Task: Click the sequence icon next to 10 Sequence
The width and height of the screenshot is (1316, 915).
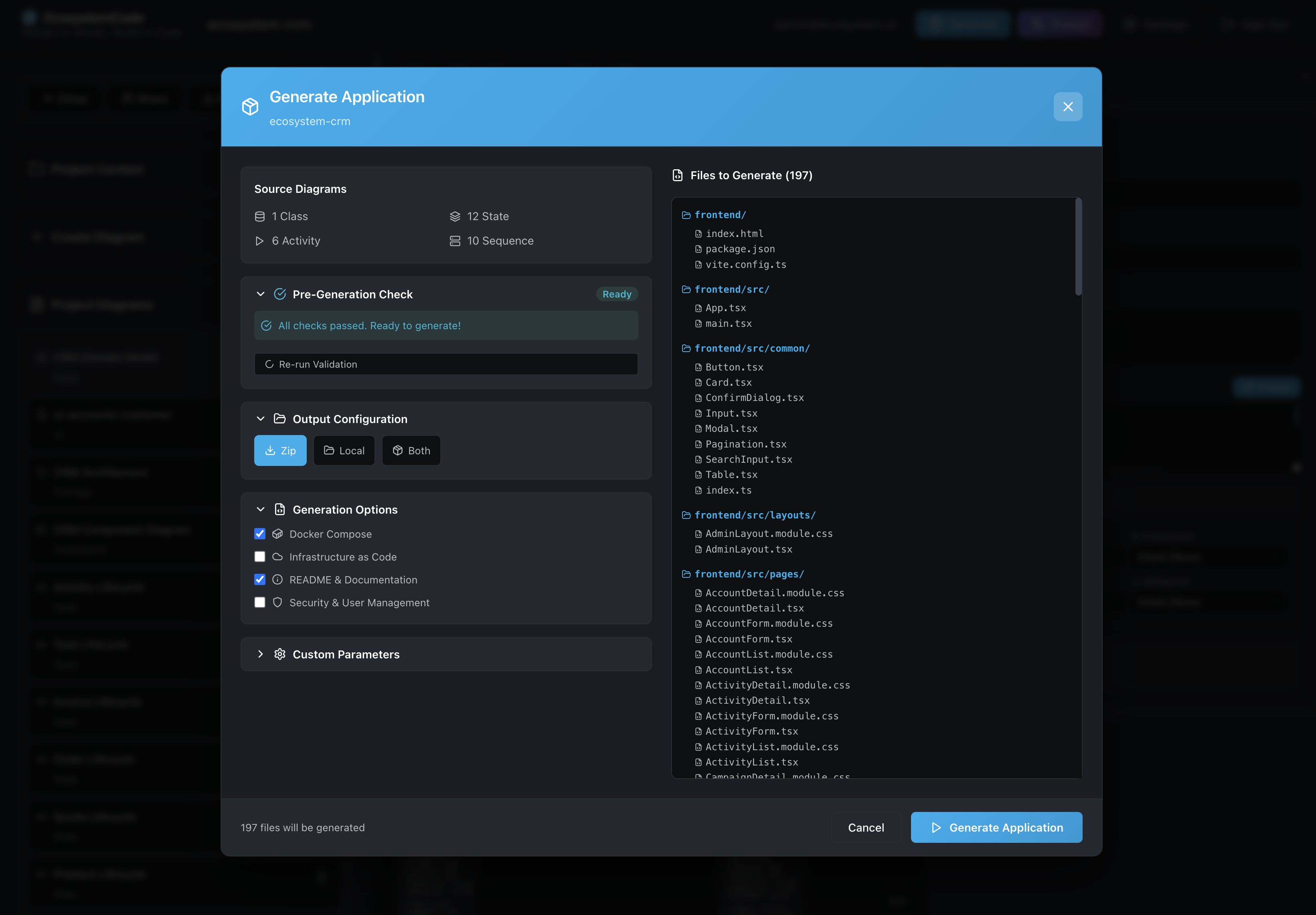Action: pos(456,241)
